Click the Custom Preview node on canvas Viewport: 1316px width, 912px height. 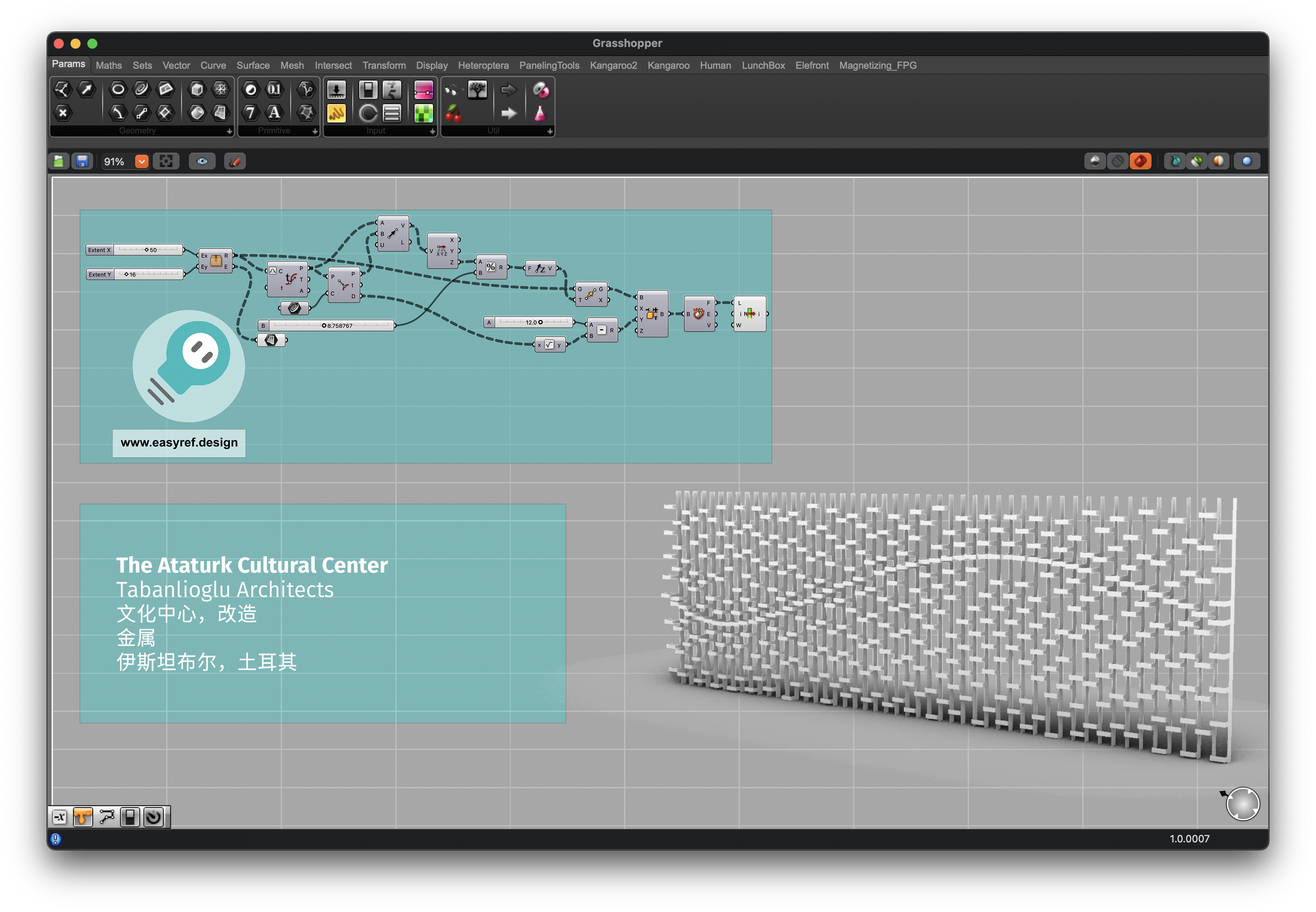pyautogui.click(x=749, y=314)
